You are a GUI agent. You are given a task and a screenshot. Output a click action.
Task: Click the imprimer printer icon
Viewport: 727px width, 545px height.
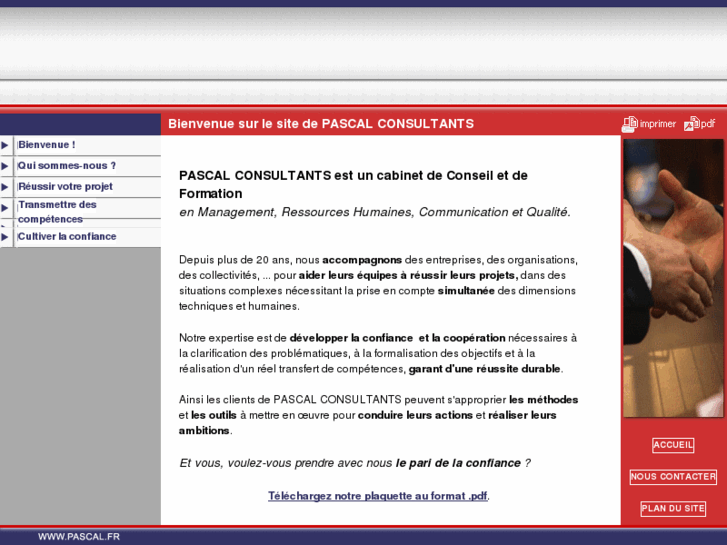pyautogui.click(x=630, y=124)
